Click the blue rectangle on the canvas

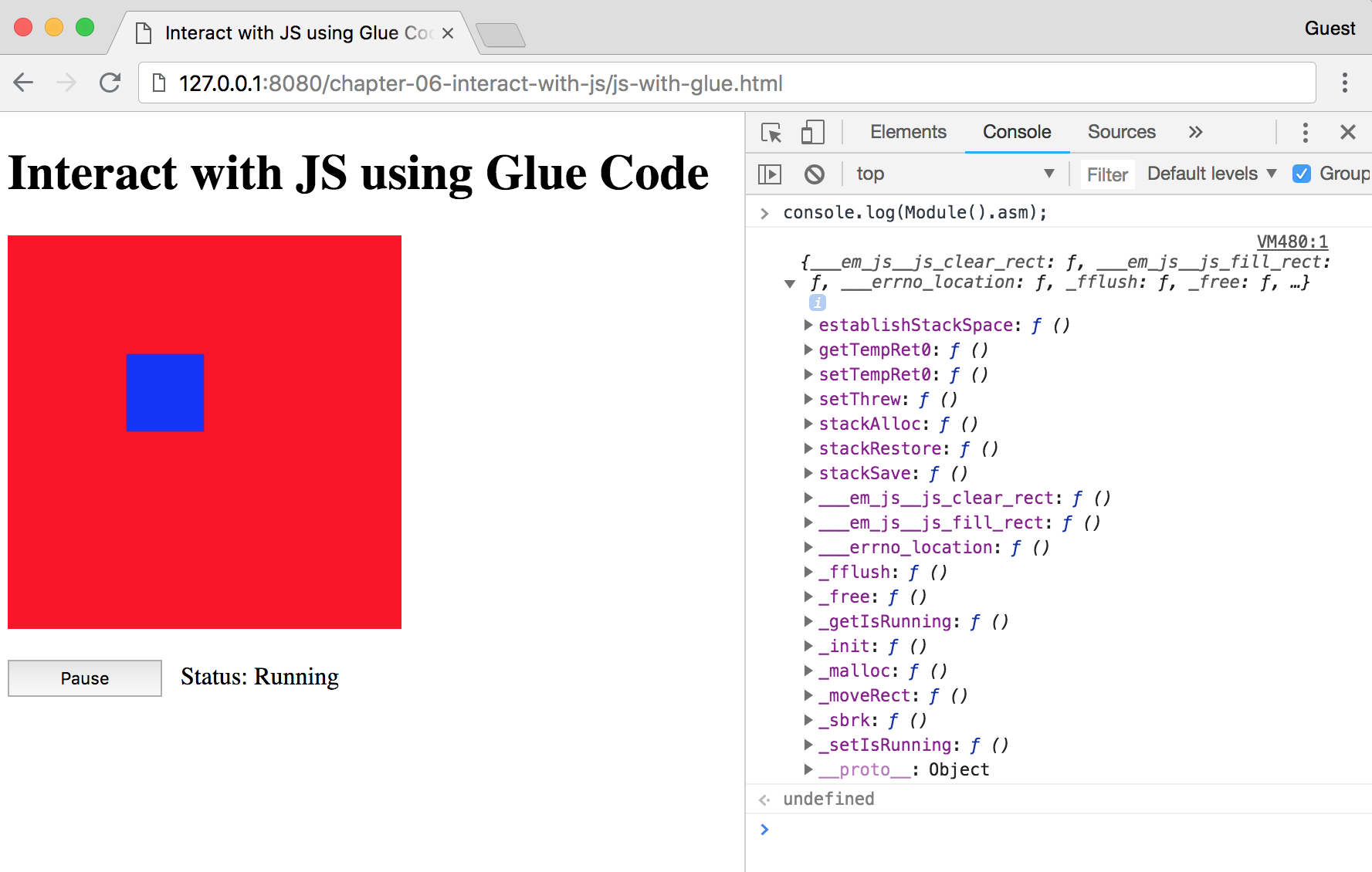pyautogui.click(x=165, y=393)
